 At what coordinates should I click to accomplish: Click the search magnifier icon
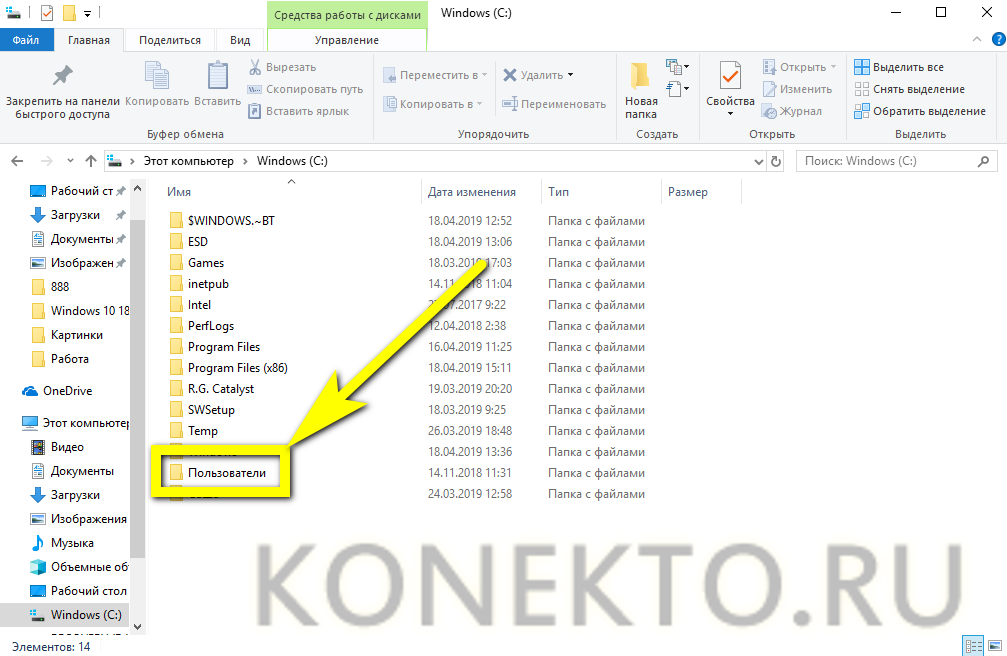click(x=983, y=161)
